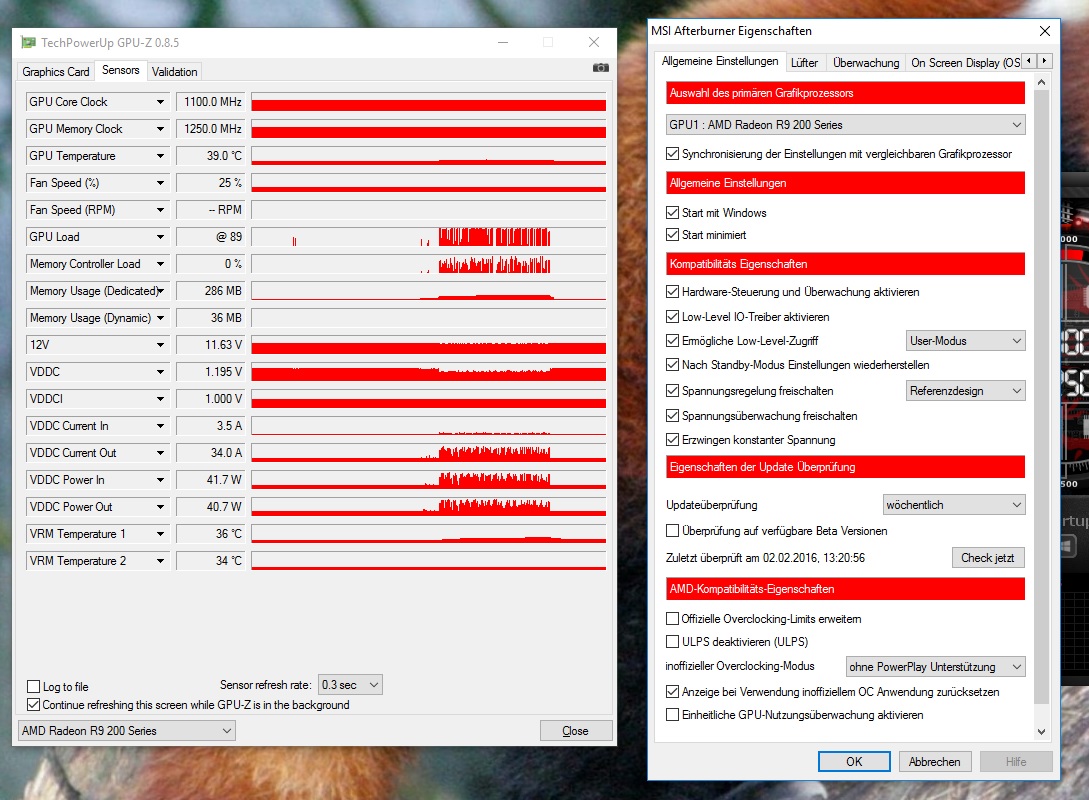
Task: Minimize the GPU-Z window
Action: click(503, 42)
